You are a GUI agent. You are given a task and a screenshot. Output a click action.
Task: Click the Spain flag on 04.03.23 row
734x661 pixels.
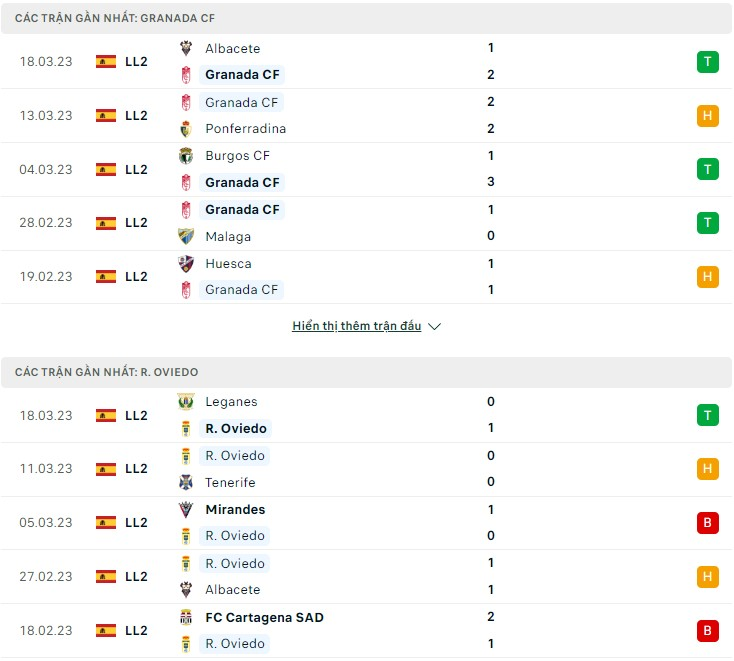[x=106, y=169]
